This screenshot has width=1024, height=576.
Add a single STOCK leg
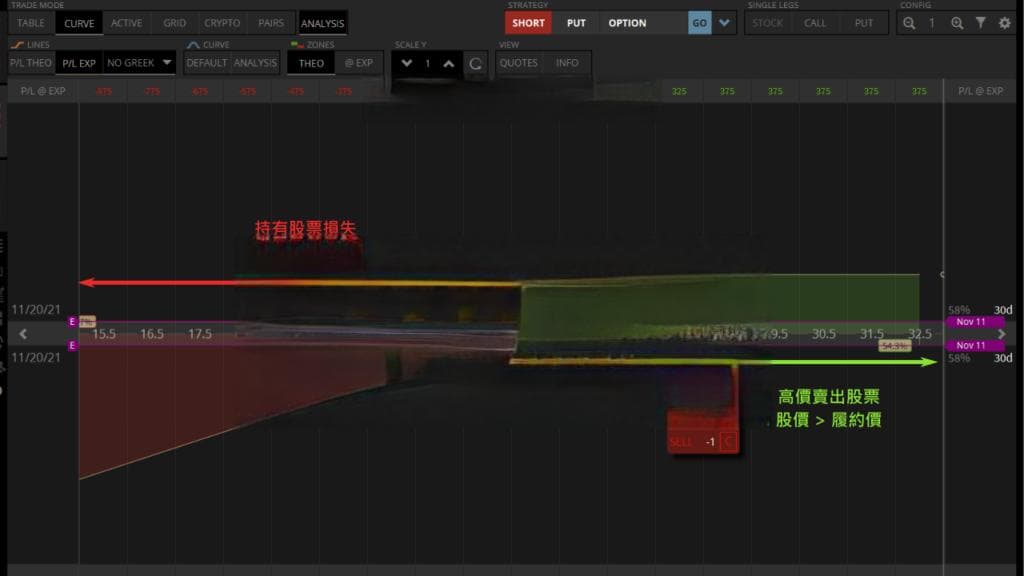point(767,23)
